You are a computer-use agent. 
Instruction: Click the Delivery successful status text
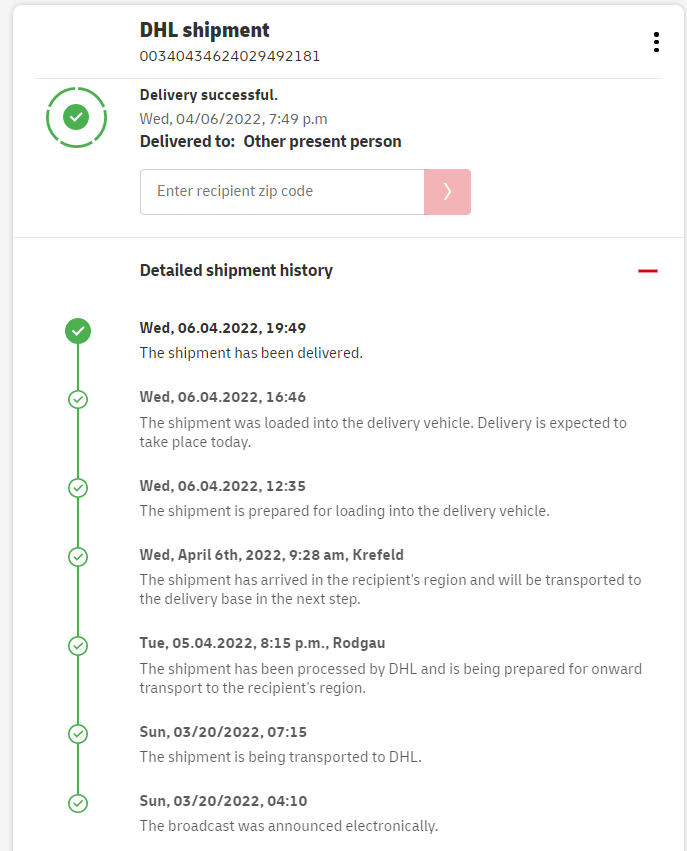(209, 96)
